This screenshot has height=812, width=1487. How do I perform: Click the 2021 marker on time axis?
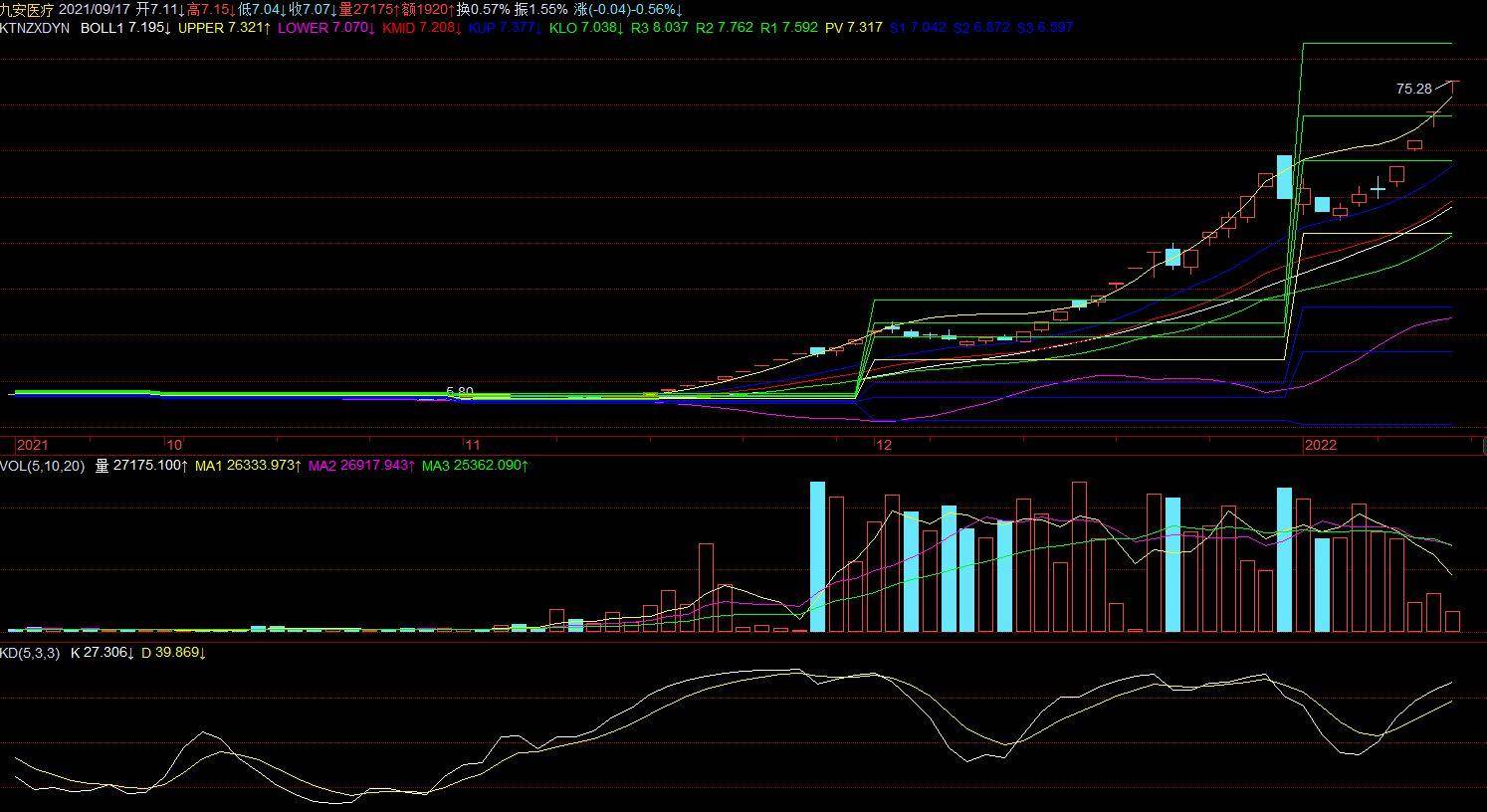pyautogui.click(x=33, y=446)
